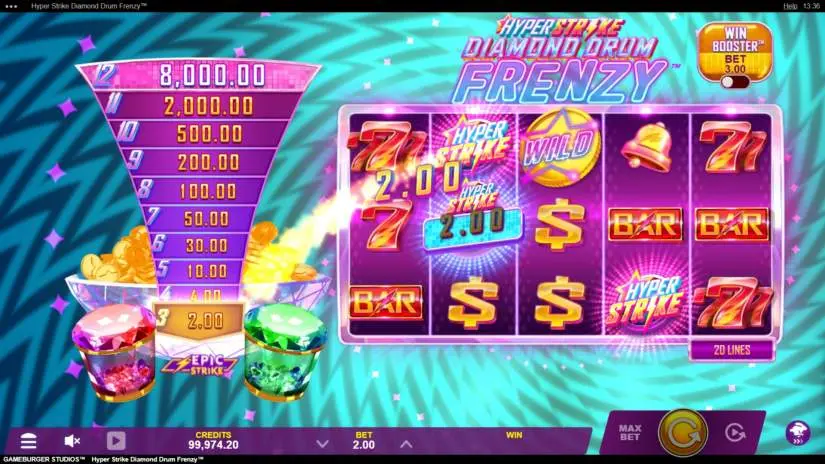This screenshot has height=464, width=825.
Task: Toggle the Win Booster switch
Action: 735,83
